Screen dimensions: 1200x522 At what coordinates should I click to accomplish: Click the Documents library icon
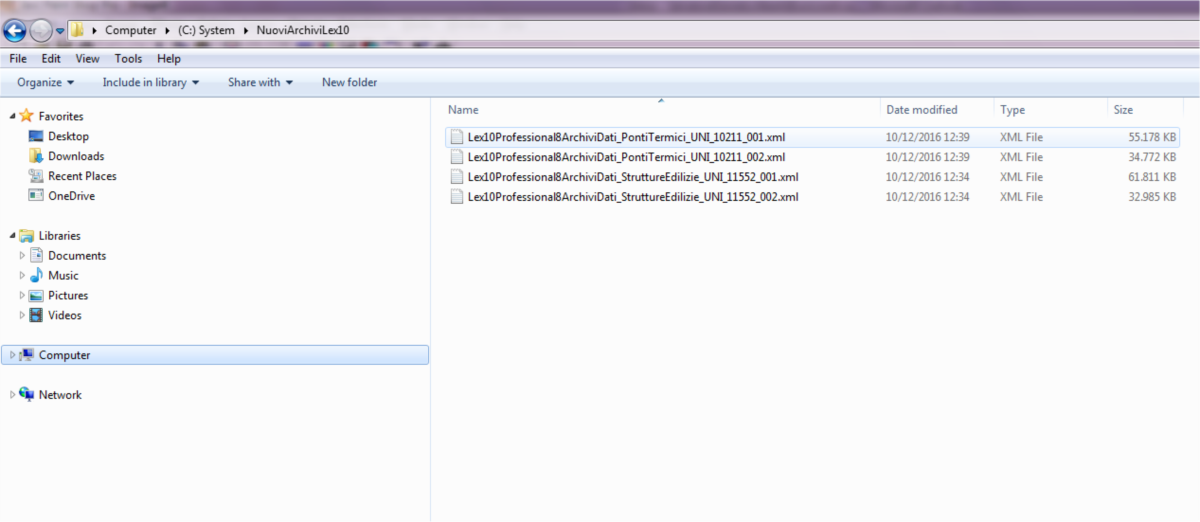tap(36, 255)
